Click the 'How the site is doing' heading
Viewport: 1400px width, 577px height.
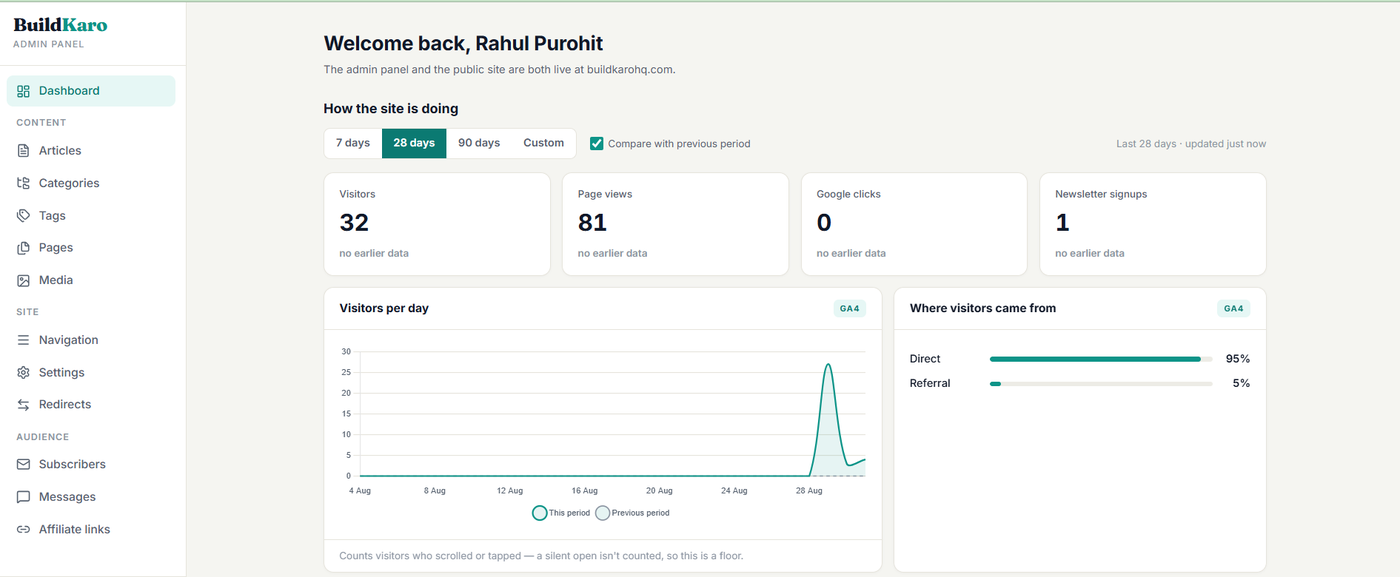coord(391,109)
